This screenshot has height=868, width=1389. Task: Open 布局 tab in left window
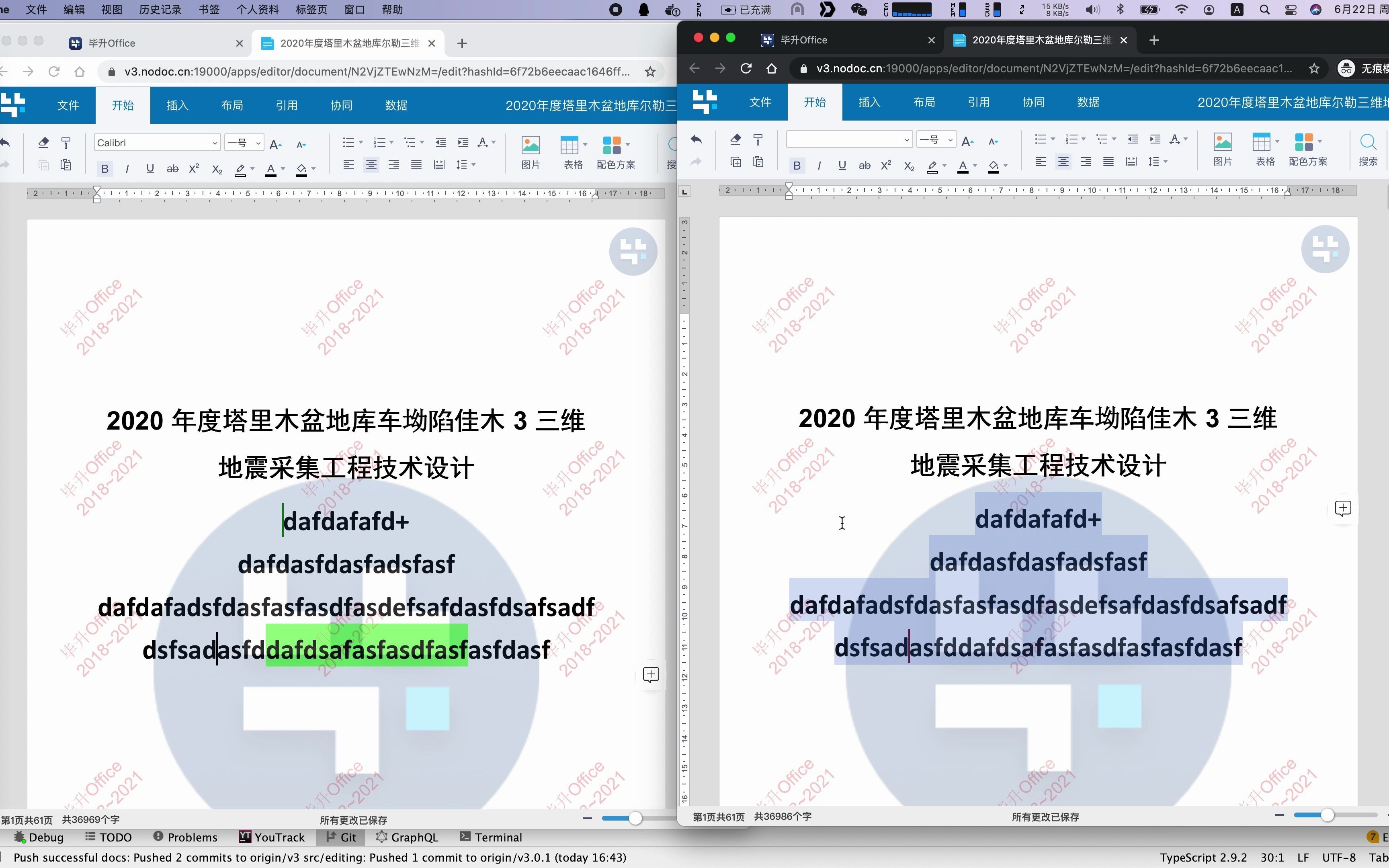(232, 105)
